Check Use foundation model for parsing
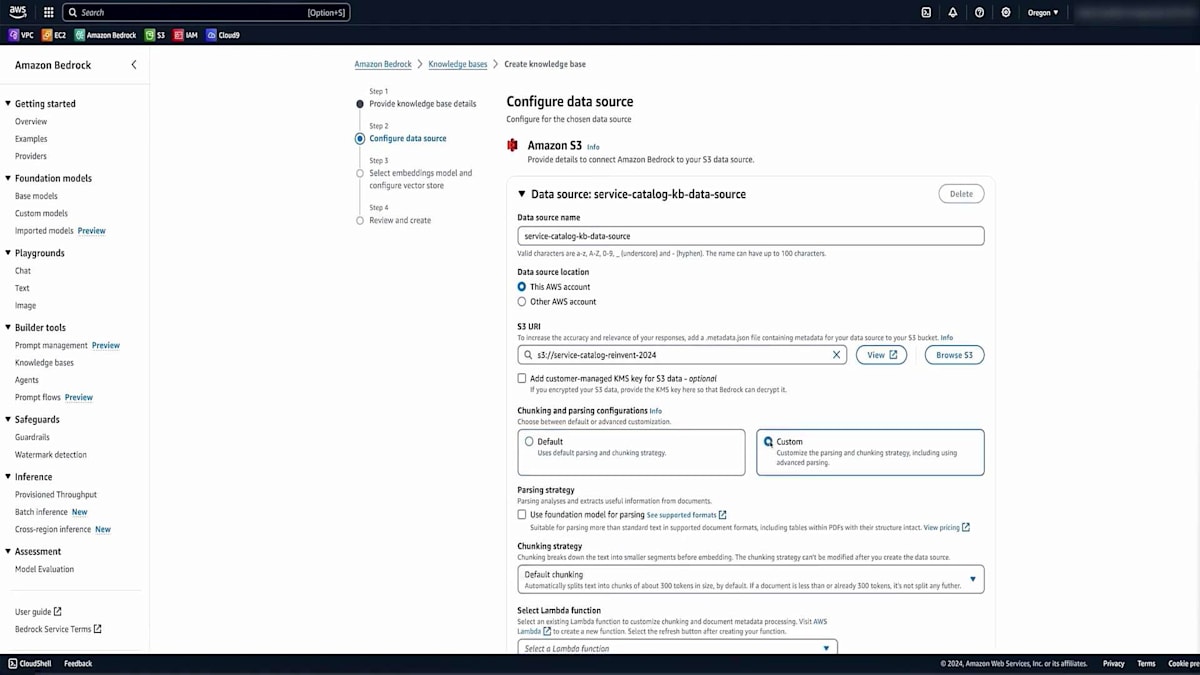This screenshot has width=1200, height=675. click(522, 515)
